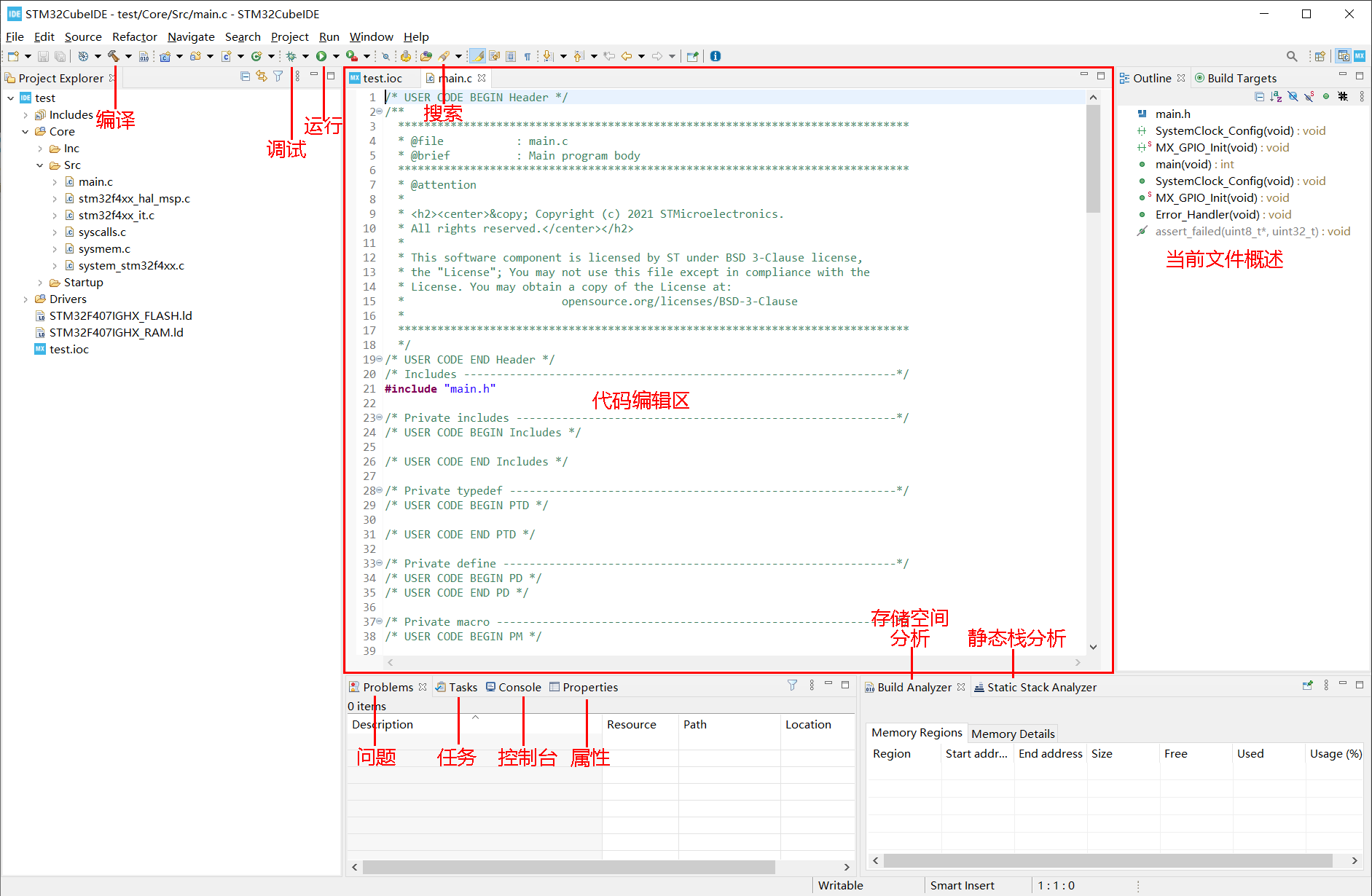Screen dimensions: 1372x896
Task: Toggle Link with Editor in Project Explorer
Action: tap(262, 76)
